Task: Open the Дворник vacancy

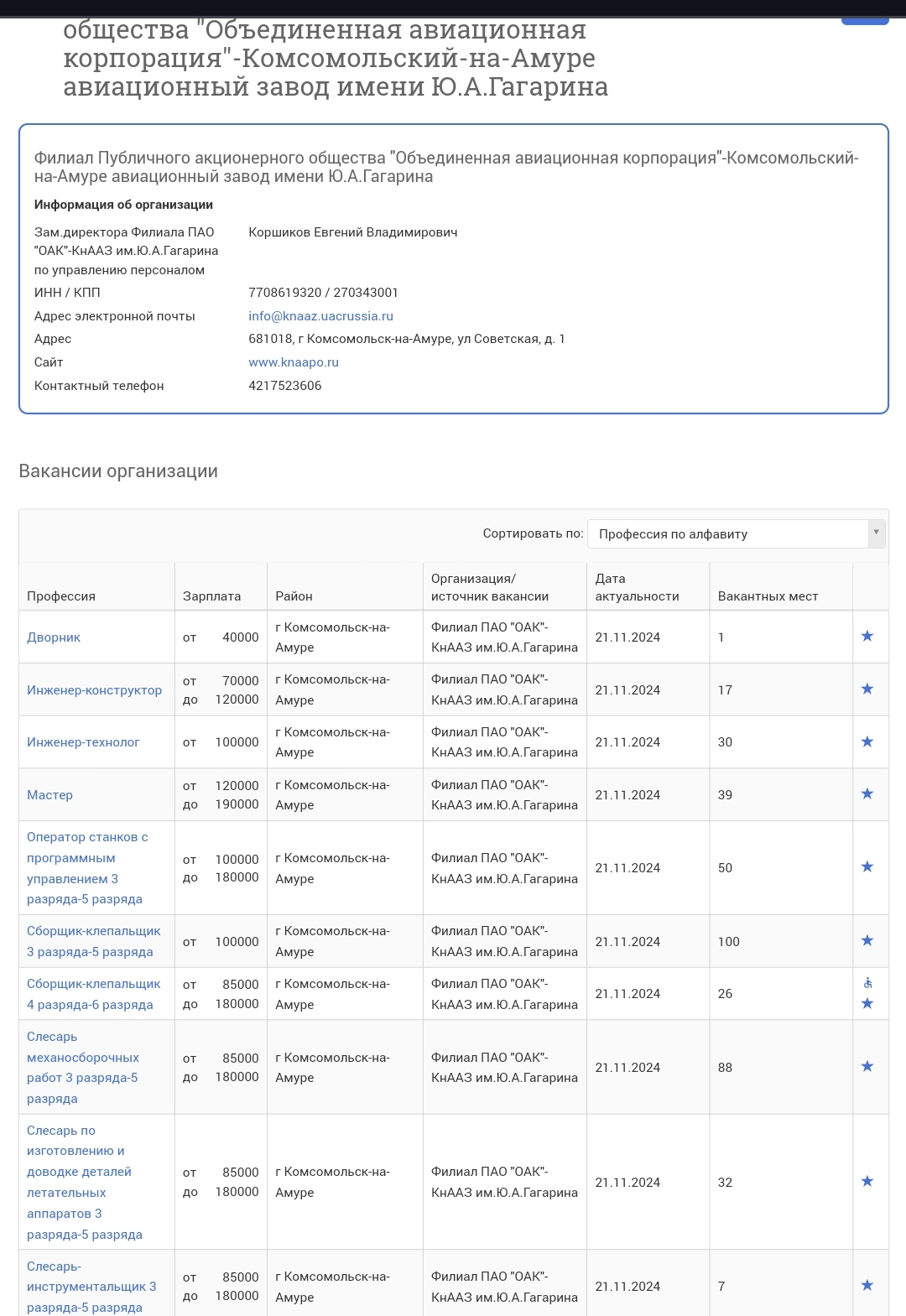Action: [x=54, y=637]
